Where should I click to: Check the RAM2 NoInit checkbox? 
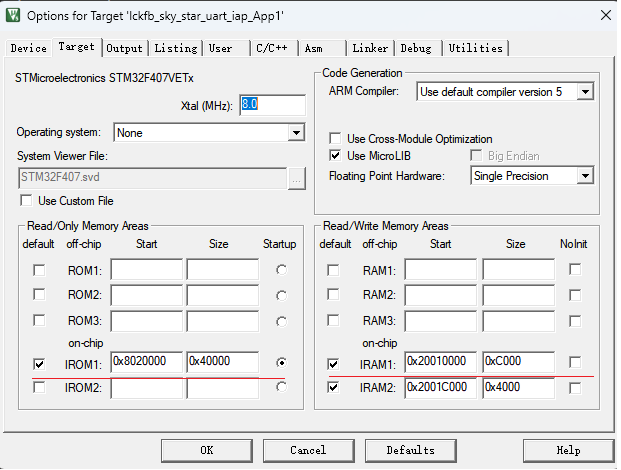pyautogui.click(x=575, y=295)
